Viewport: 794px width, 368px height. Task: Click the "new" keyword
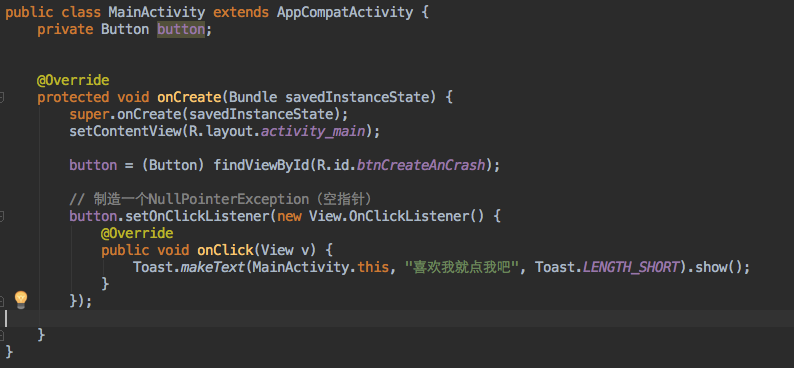(289, 217)
